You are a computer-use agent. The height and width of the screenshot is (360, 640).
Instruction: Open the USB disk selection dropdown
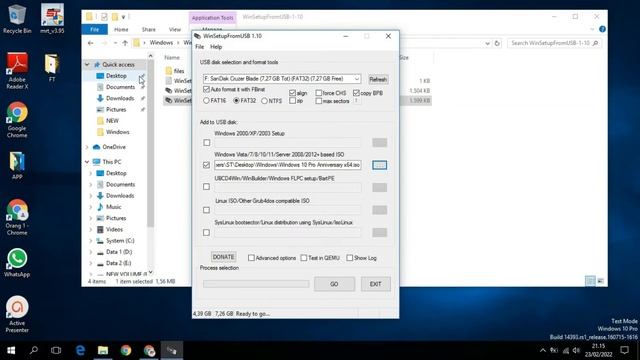(357, 79)
